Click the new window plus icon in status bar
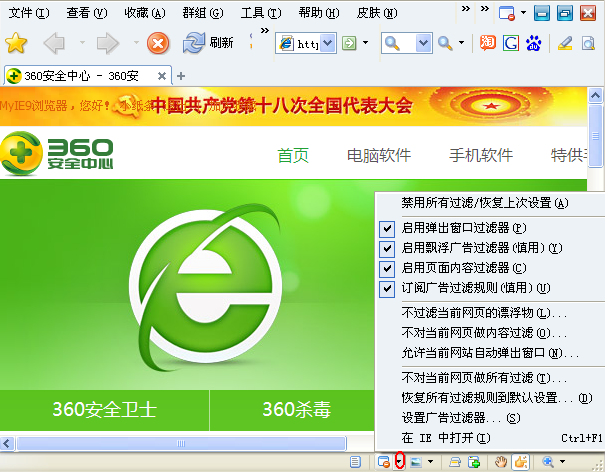This screenshot has height=472, width=605. tap(474, 462)
